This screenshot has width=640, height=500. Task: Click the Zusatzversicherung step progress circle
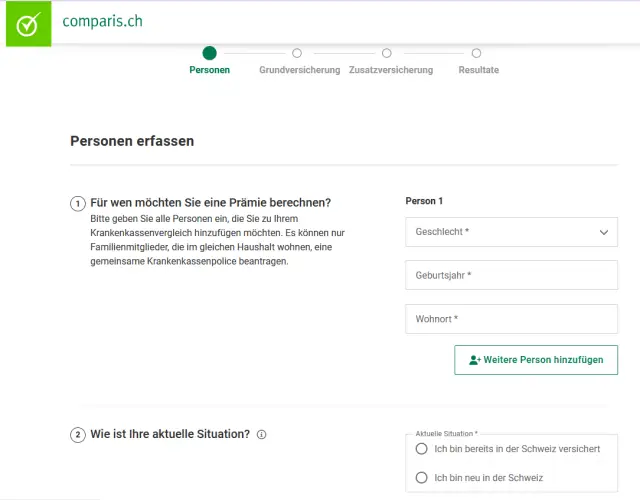tap(387, 53)
